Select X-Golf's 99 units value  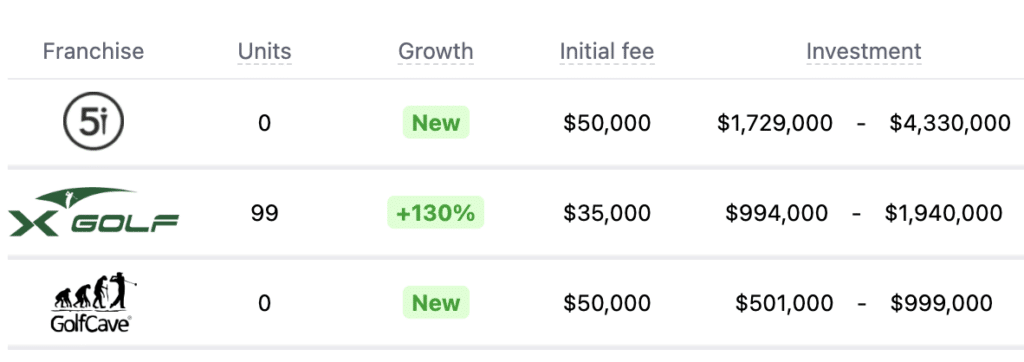tap(264, 213)
